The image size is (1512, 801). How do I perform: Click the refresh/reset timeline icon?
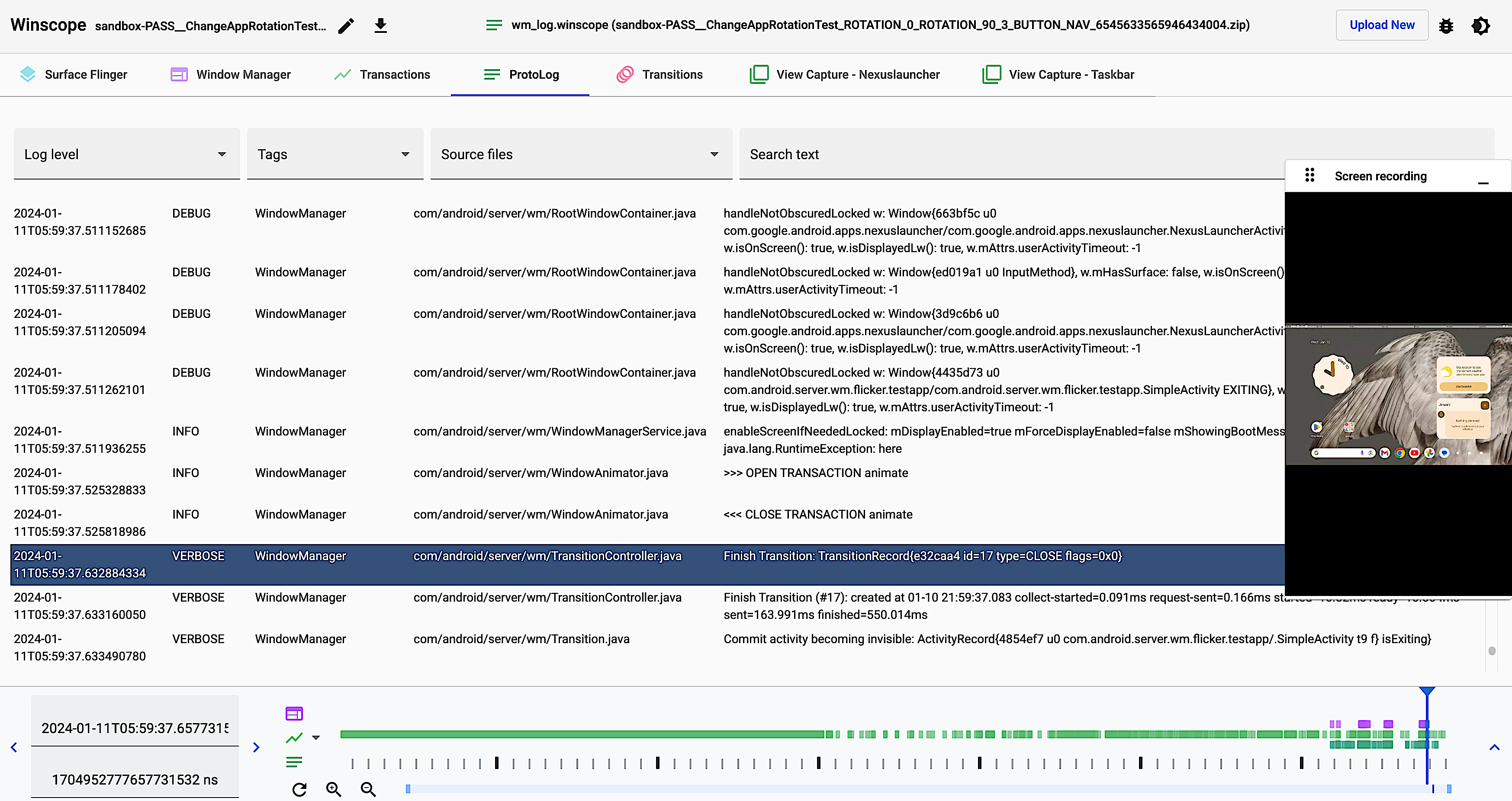(300, 789)
